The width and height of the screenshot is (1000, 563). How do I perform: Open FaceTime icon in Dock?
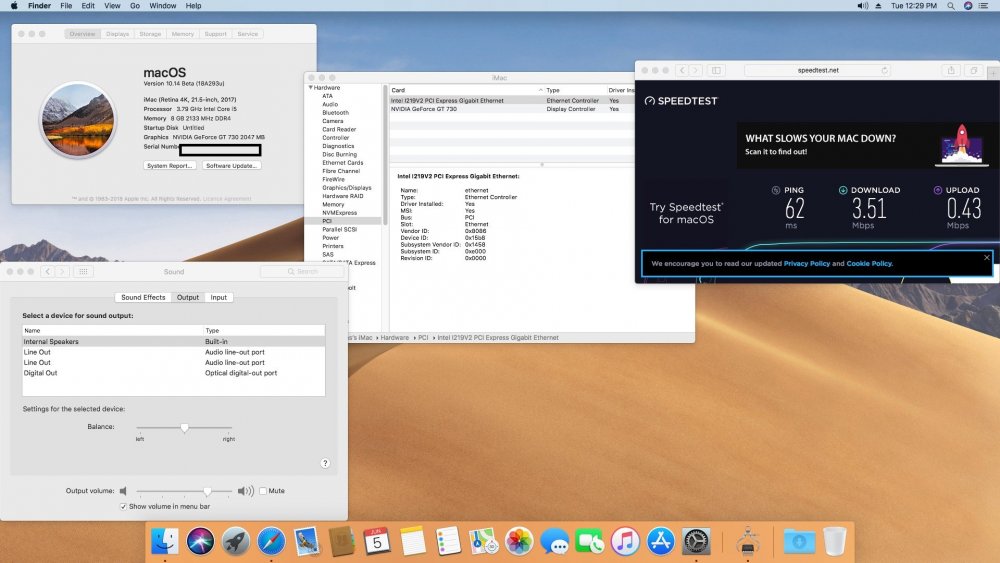coord(590,541)
